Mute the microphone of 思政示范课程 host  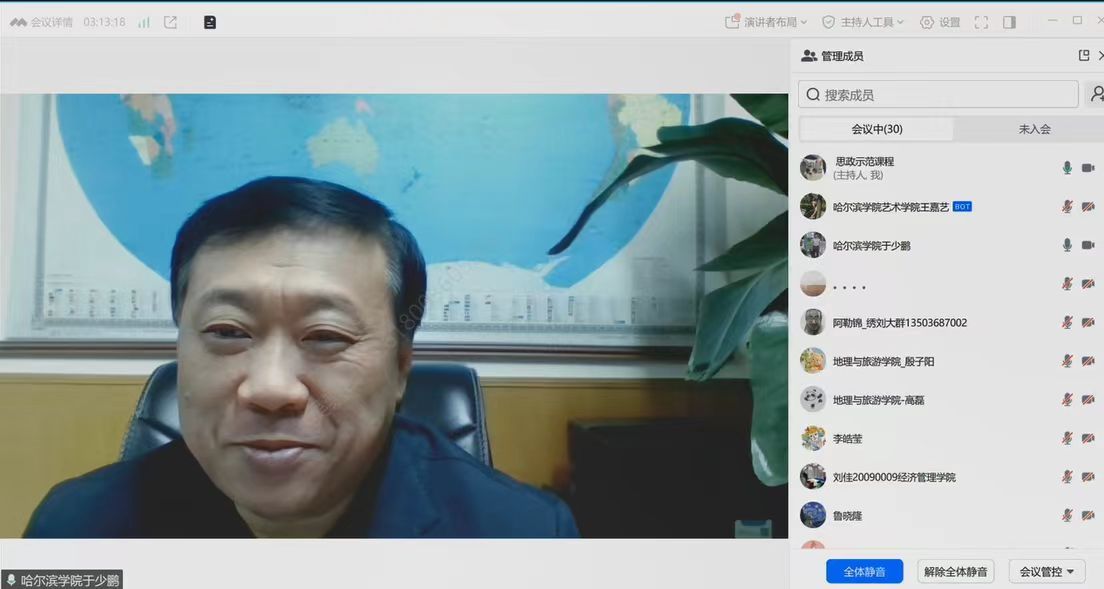click(1067, 168)
